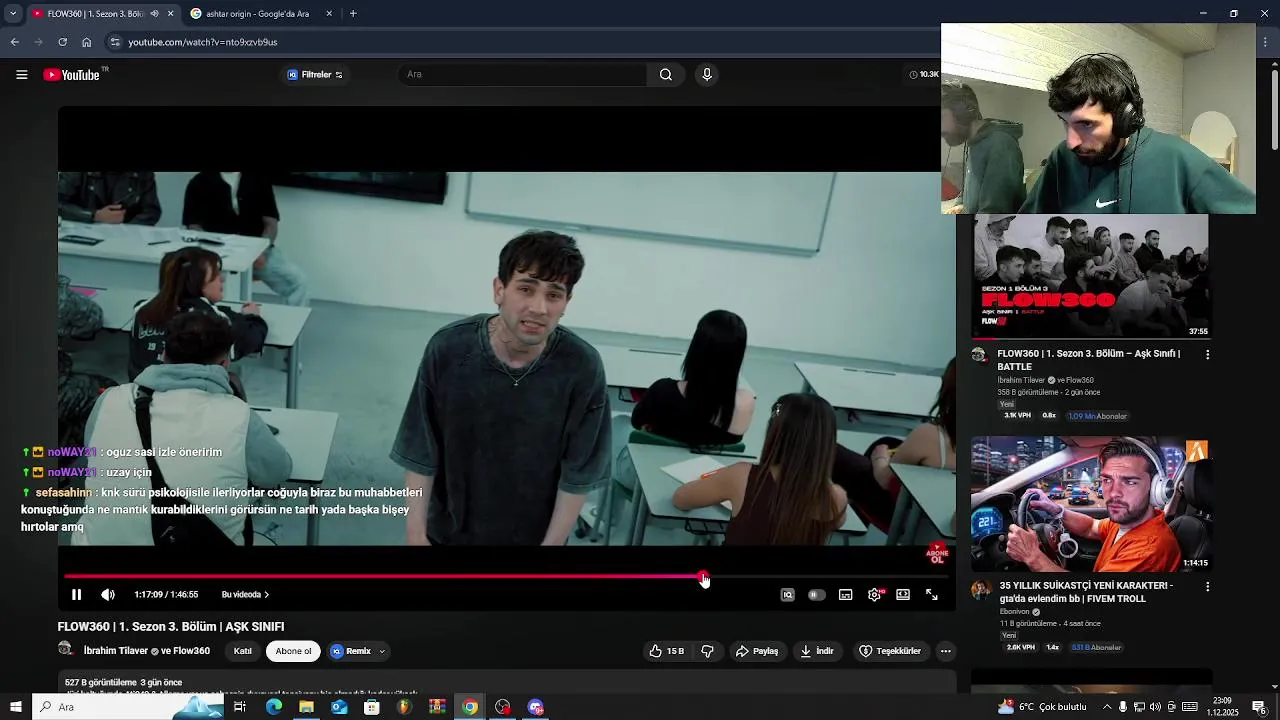
Task: Click the Remix button
Action: 351,651
